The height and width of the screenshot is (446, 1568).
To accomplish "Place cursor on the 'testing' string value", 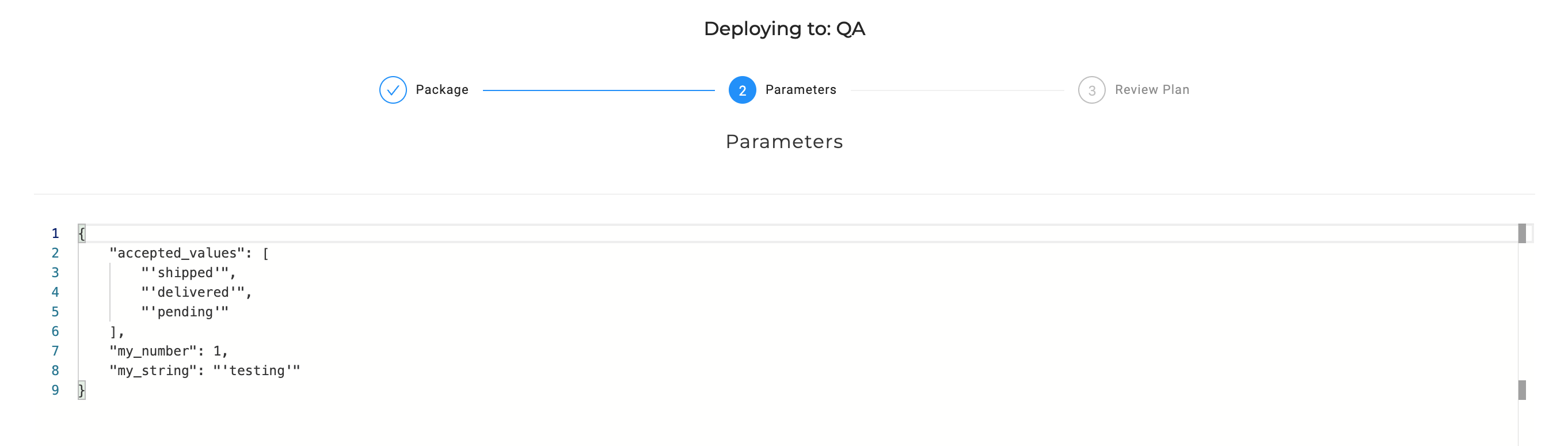I will coord(256,371).
